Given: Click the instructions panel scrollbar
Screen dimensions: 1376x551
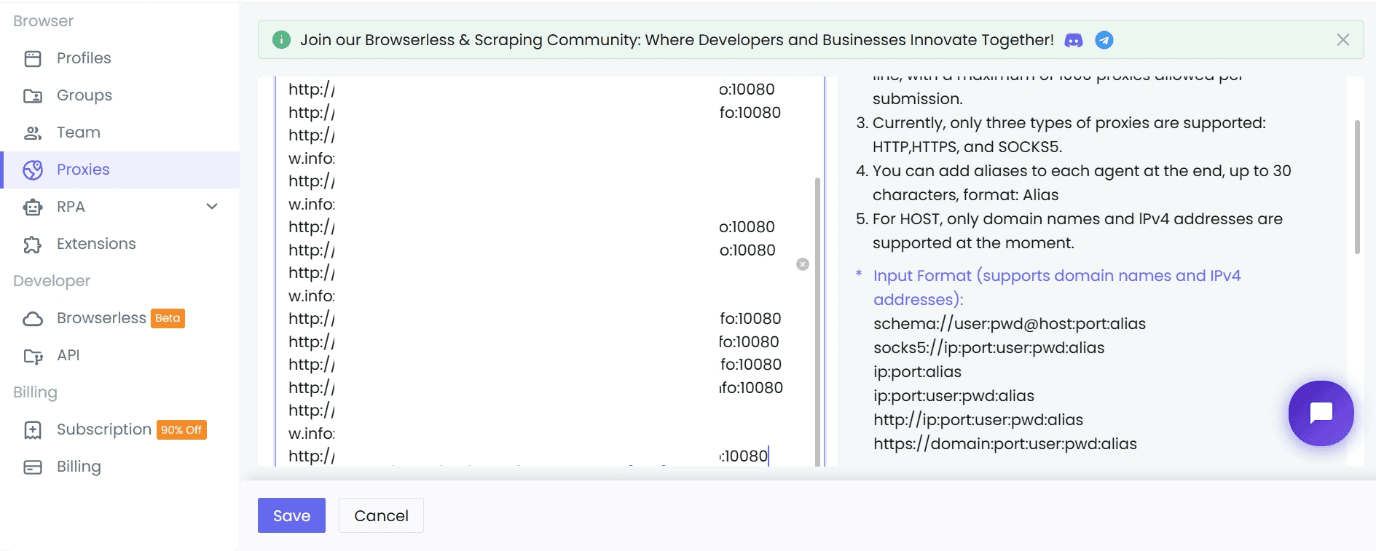Looking at the screenshot, I should coord(1357,186).
